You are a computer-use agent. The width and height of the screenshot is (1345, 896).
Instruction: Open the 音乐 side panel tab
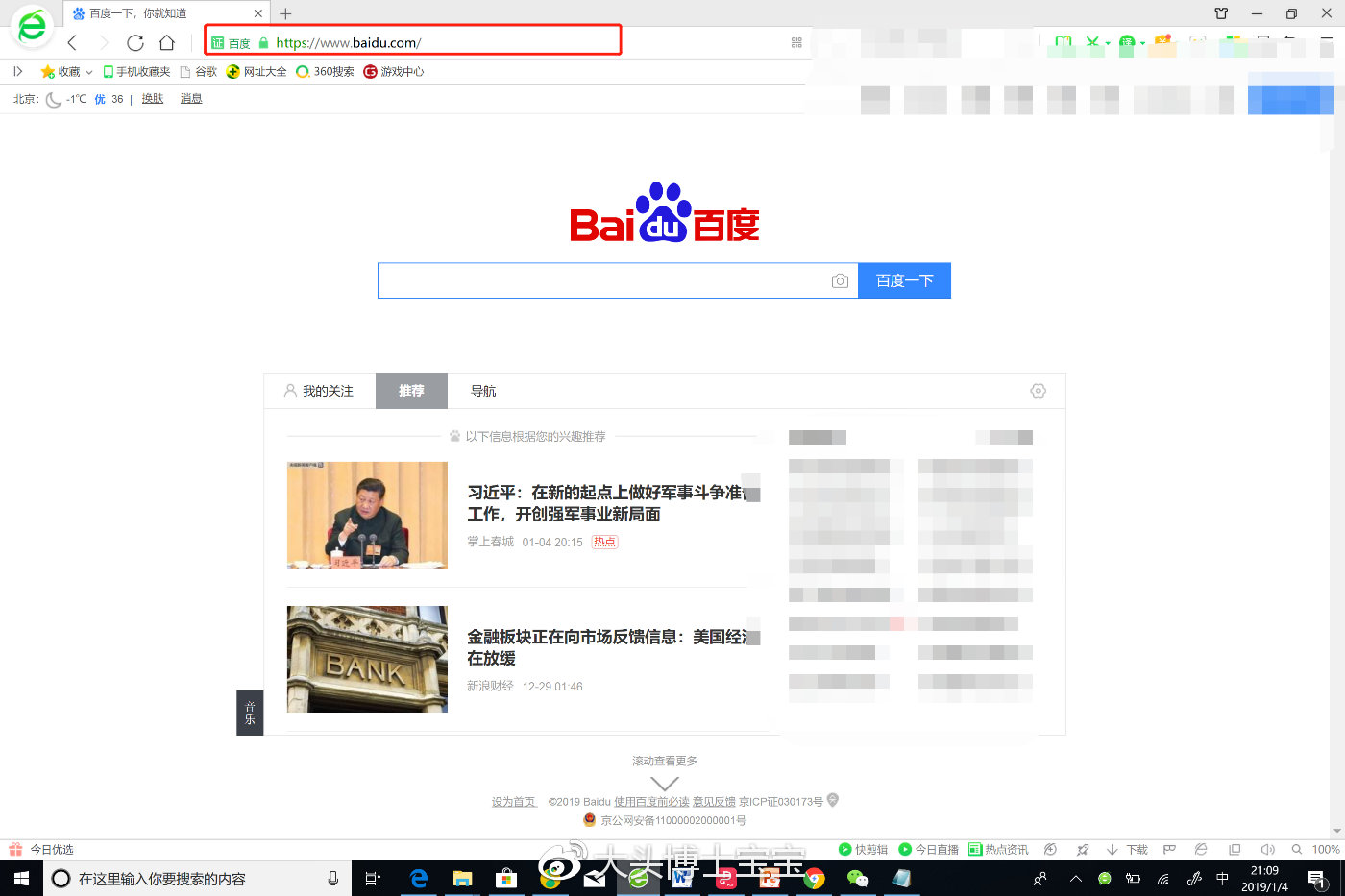coord(250,713)
